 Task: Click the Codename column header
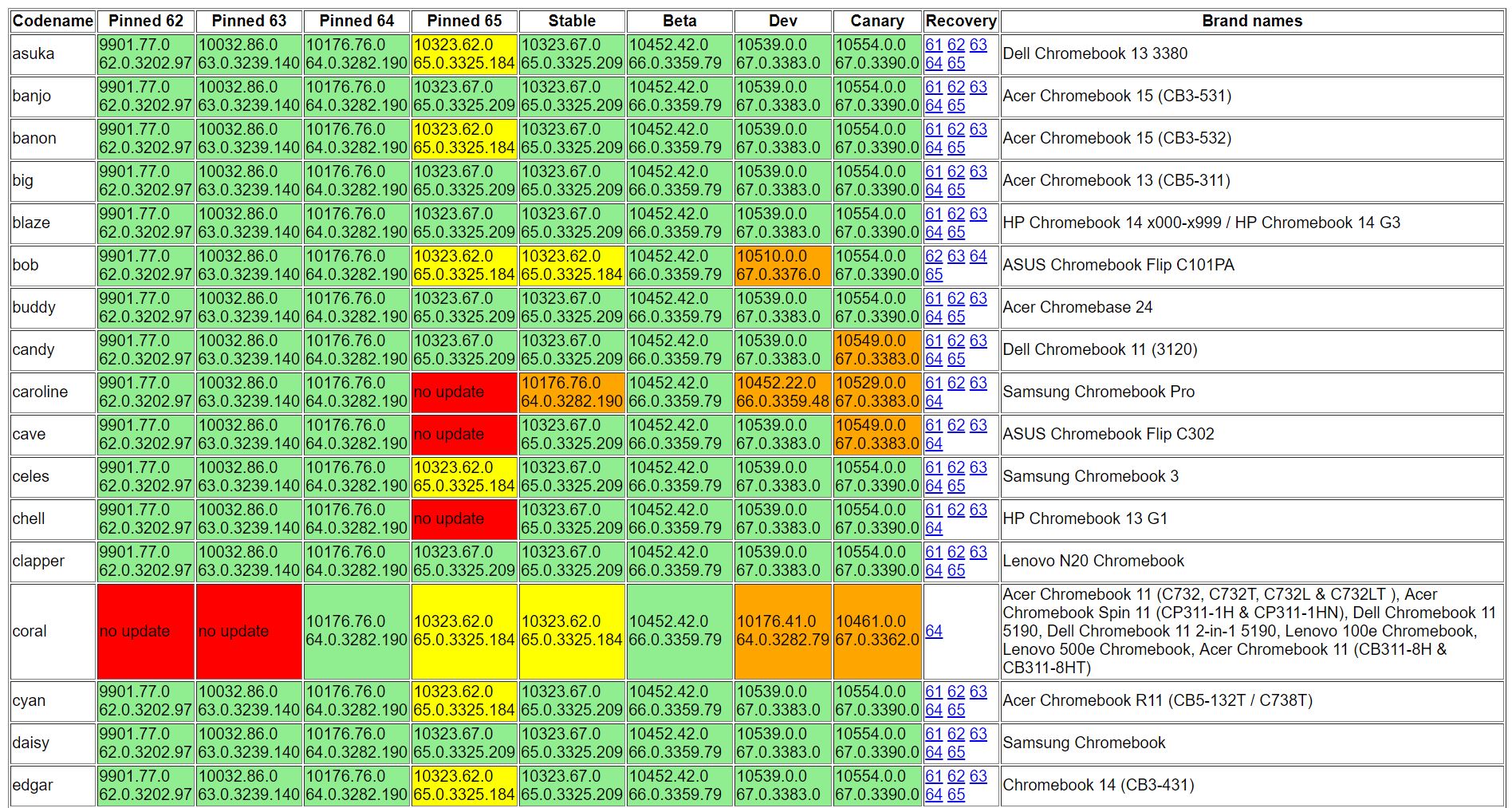53,22
